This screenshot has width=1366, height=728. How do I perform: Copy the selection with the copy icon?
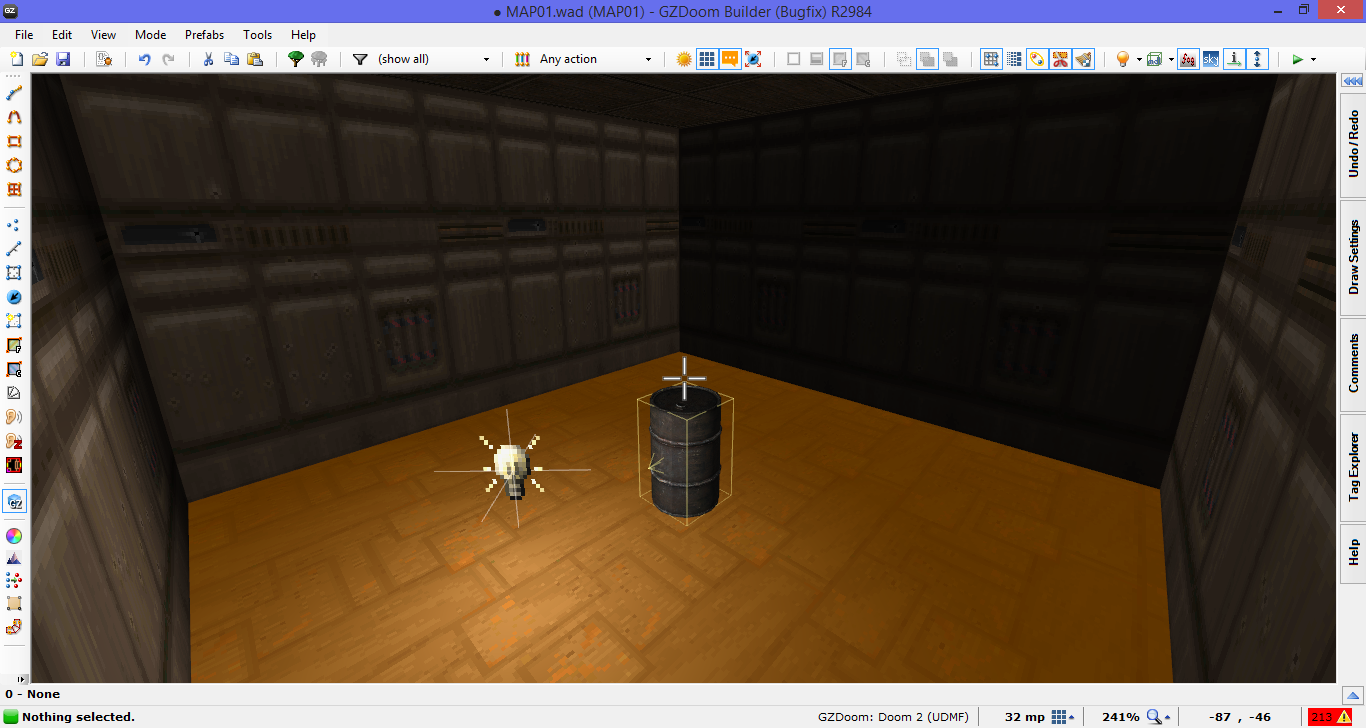[231, 59]
